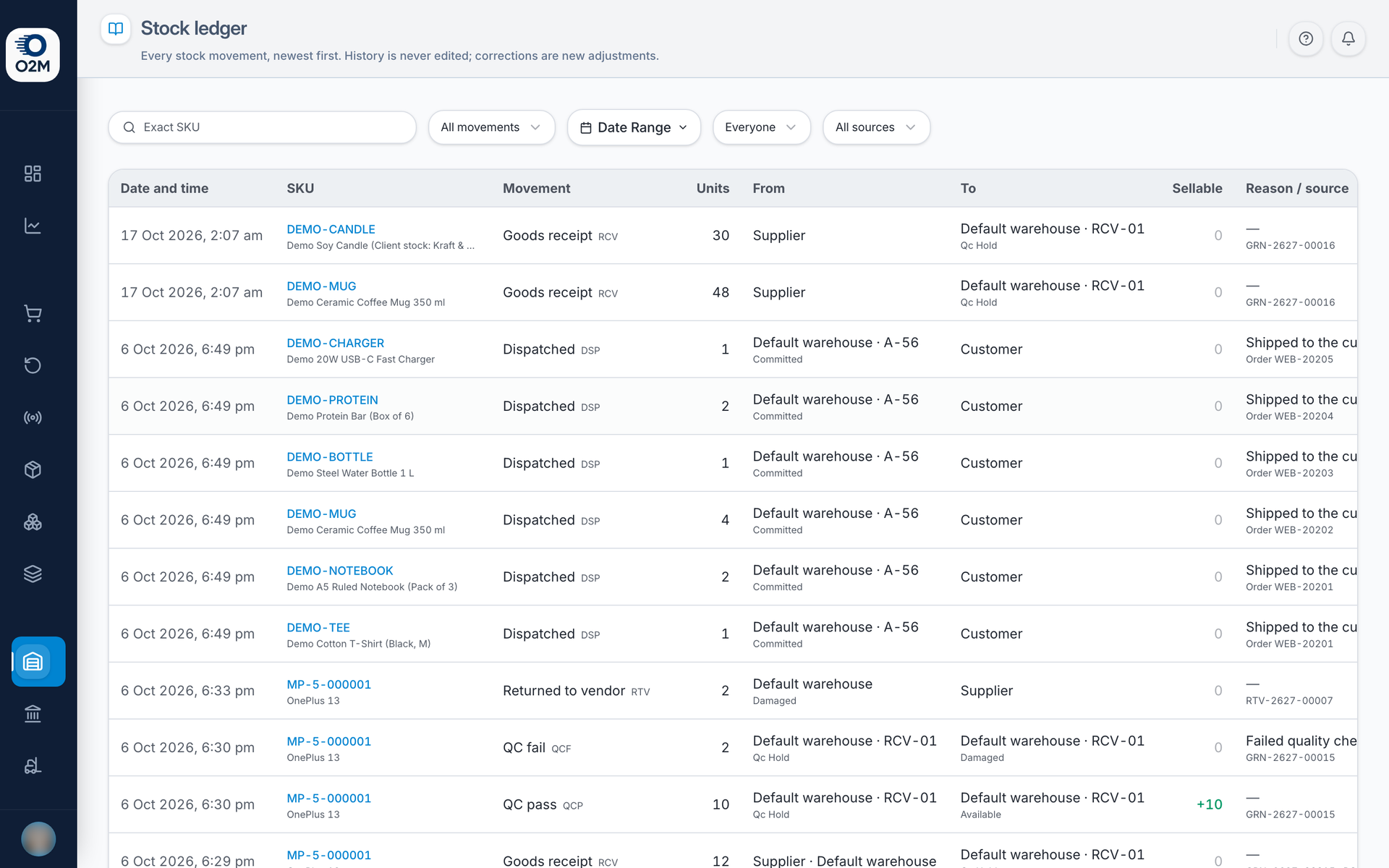This screenshot has width=1389, height=868.
Task: Click the +10 sellable value
Action: click(1209, 804)
